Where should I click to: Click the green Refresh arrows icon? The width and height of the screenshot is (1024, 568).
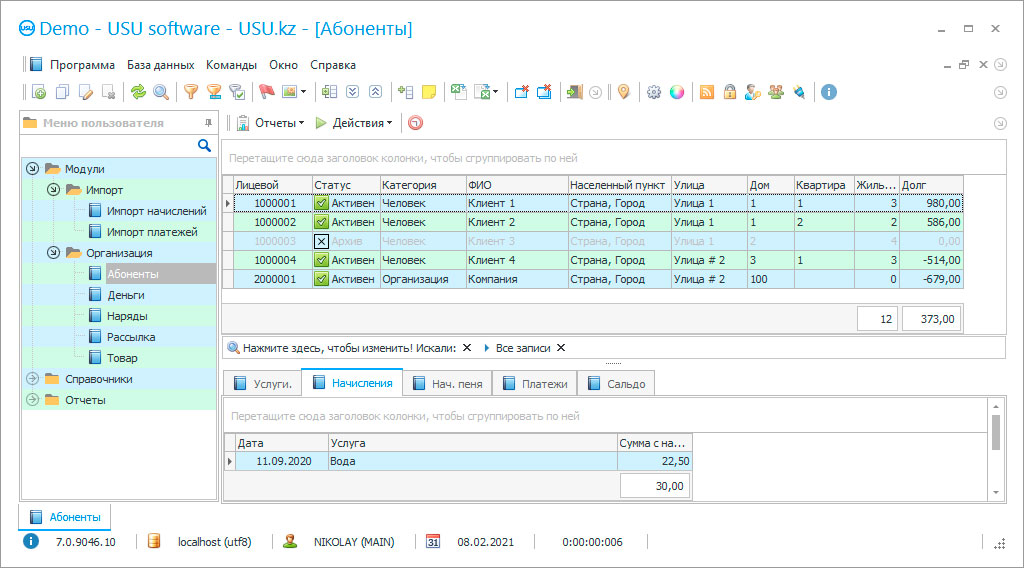pyautogui.click(x=138, y=92)
